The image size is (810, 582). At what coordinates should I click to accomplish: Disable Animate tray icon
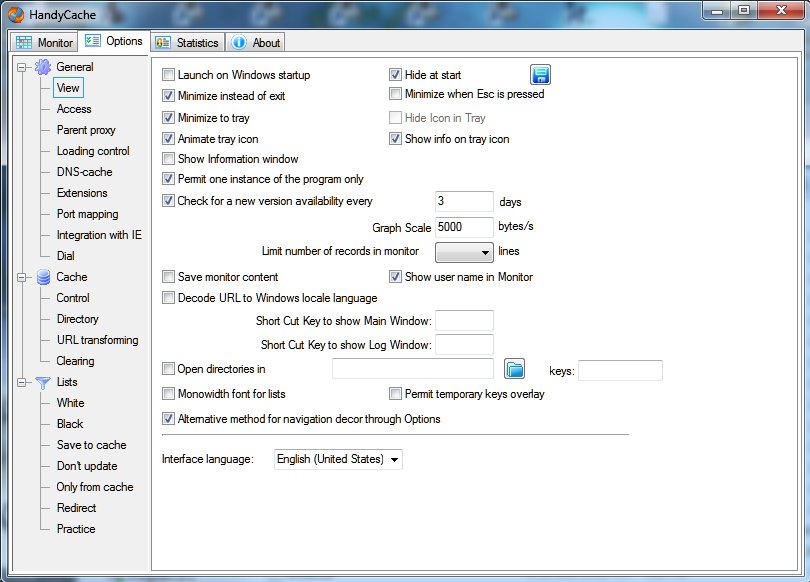[x=168, y=138]
